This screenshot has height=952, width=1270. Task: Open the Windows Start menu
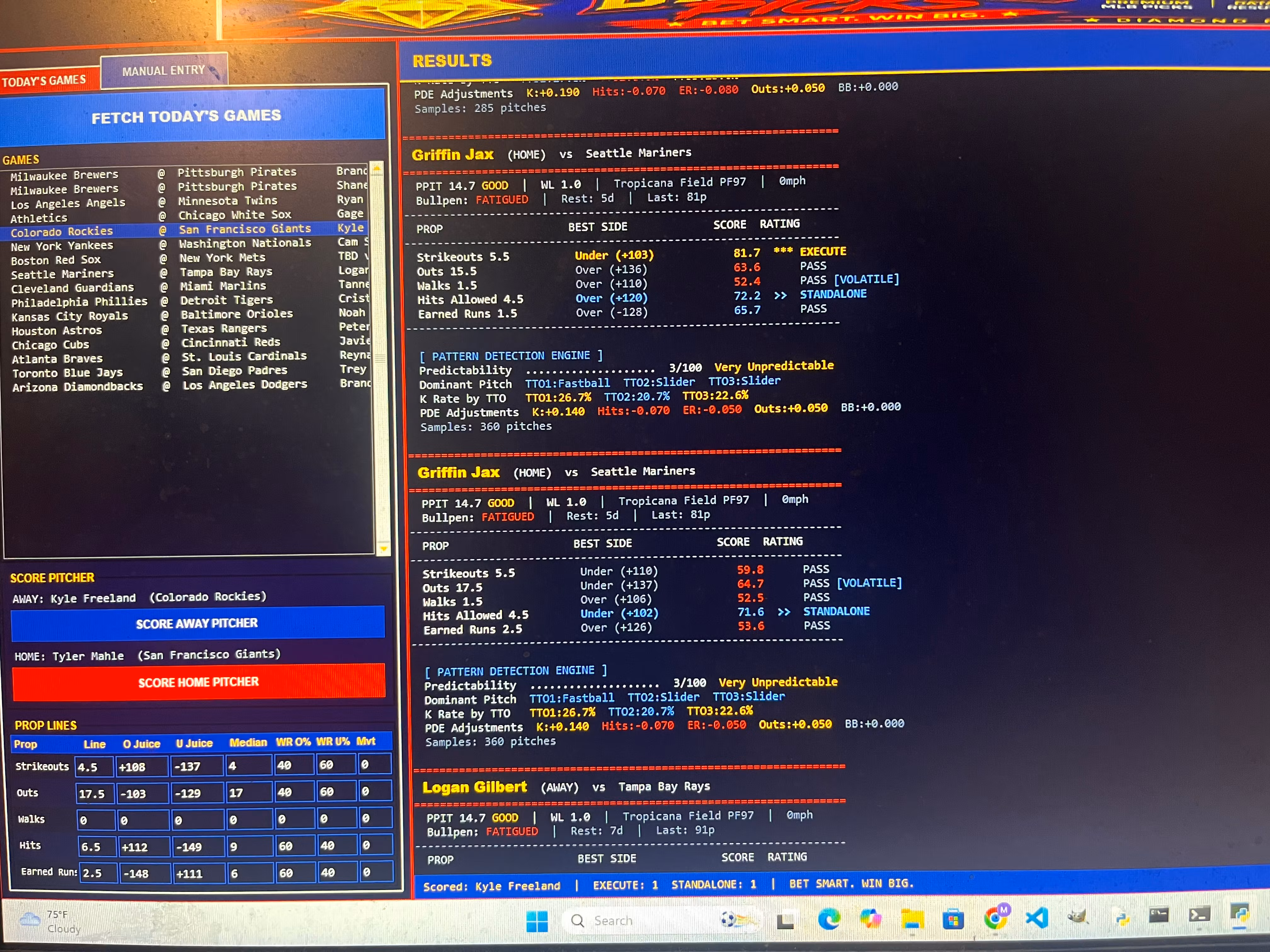click(537, 921)
